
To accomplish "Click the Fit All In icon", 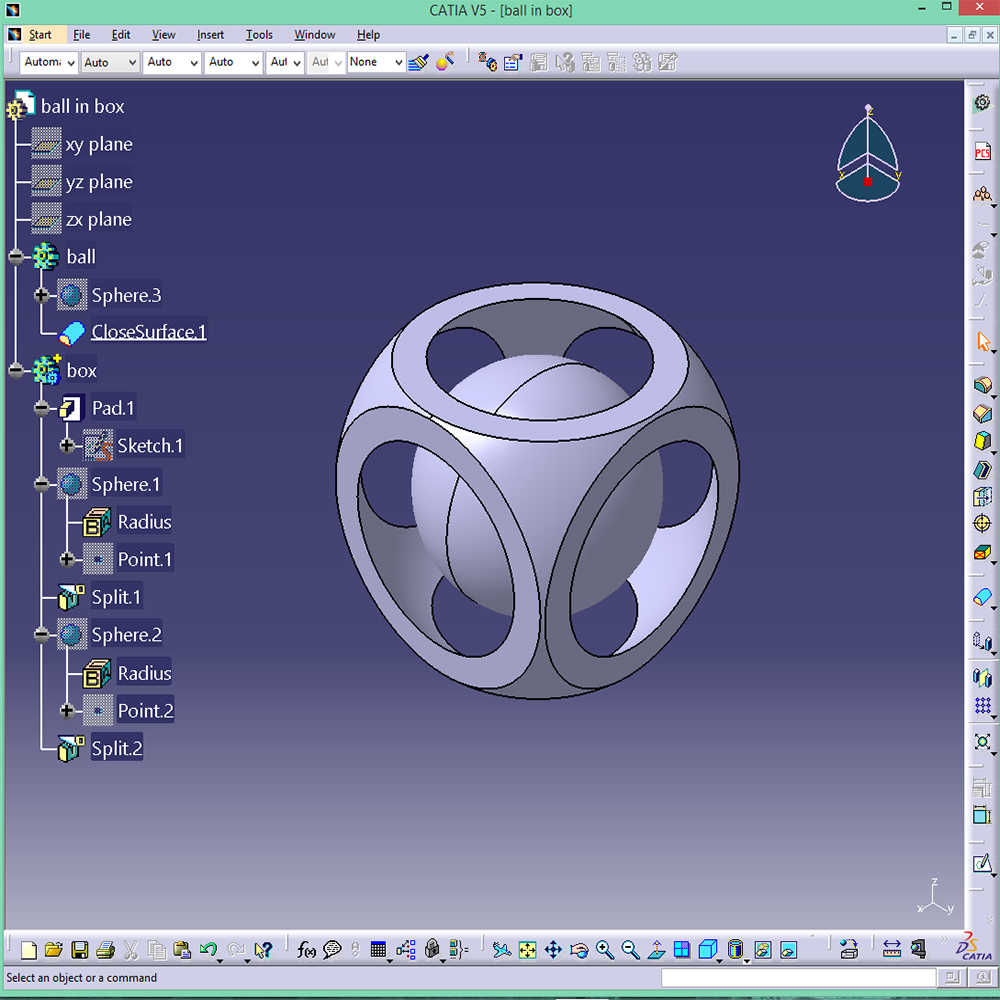I will point(526,950).
